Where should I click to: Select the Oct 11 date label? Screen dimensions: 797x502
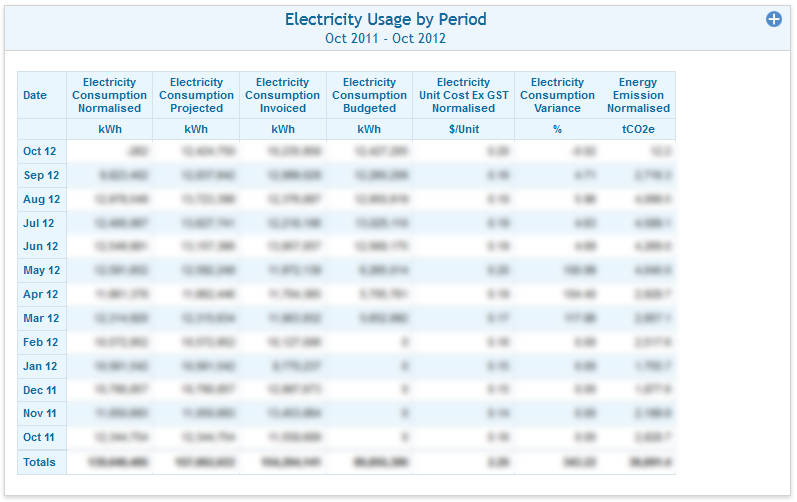point(41,438)
